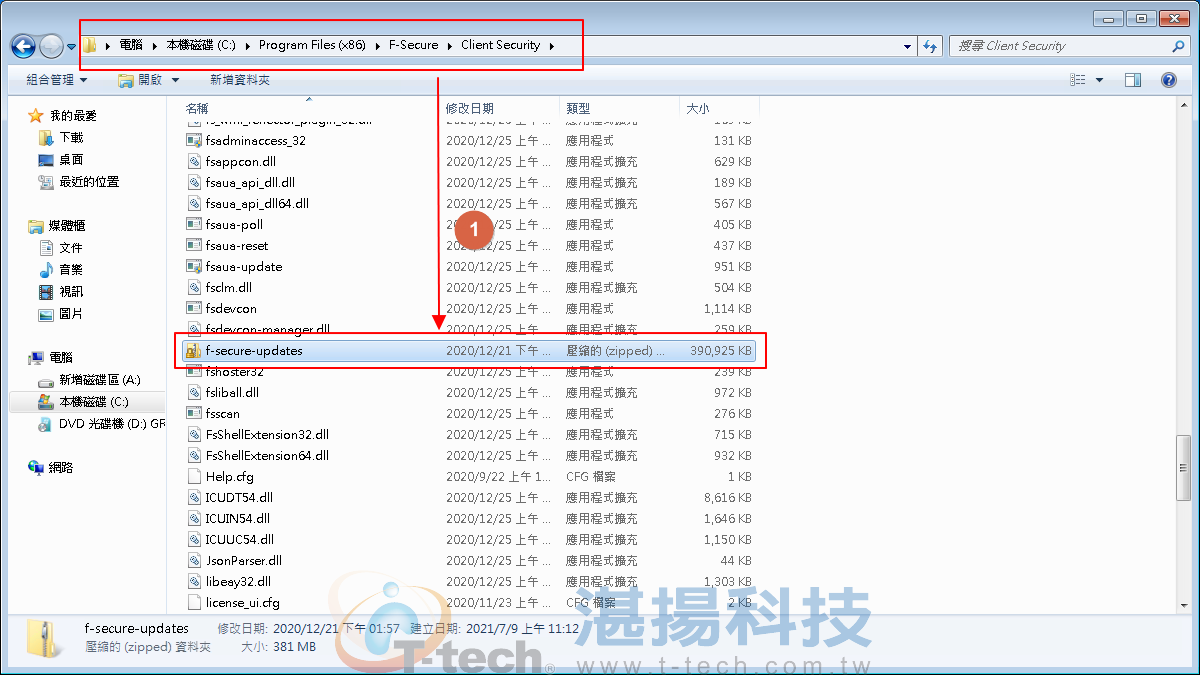
Task: Refresh the Client Security folder view
Action: tap(931, 46)
